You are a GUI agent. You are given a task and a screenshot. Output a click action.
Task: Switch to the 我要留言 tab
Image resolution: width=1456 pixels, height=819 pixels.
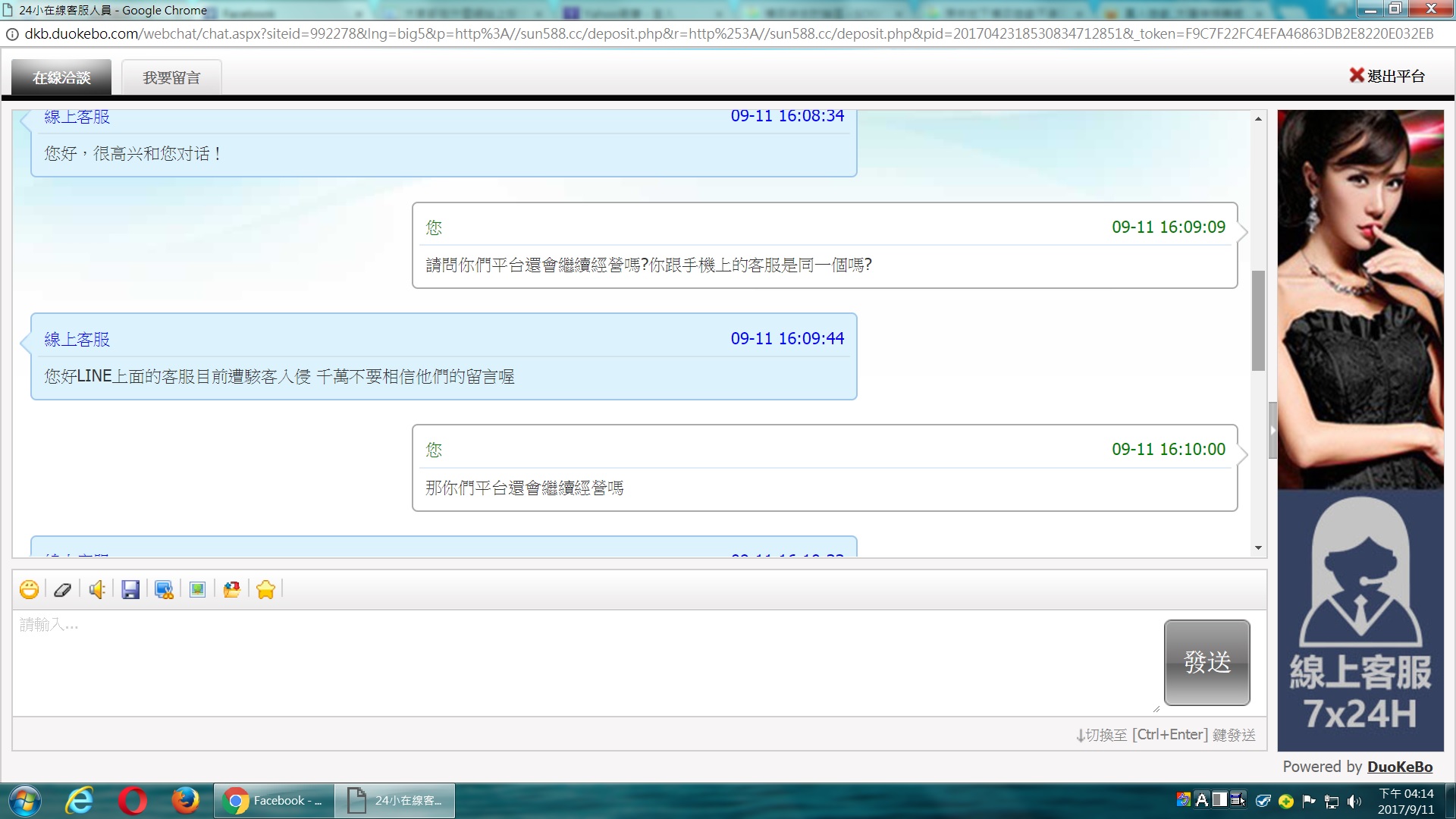(171, 77)
